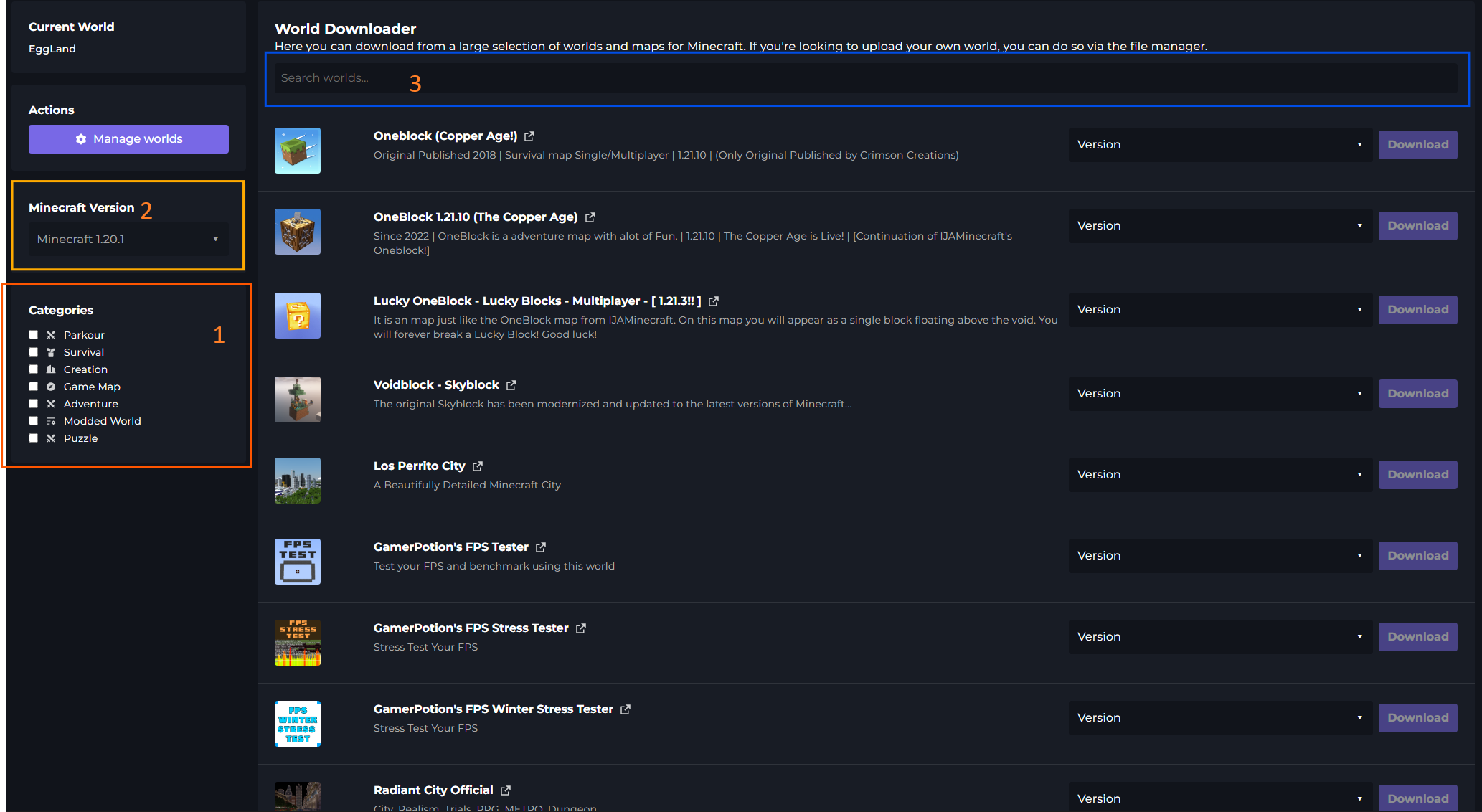Click external link icon beside Los Perrito City
The image size is (1482, 812).
click(478, 466)
